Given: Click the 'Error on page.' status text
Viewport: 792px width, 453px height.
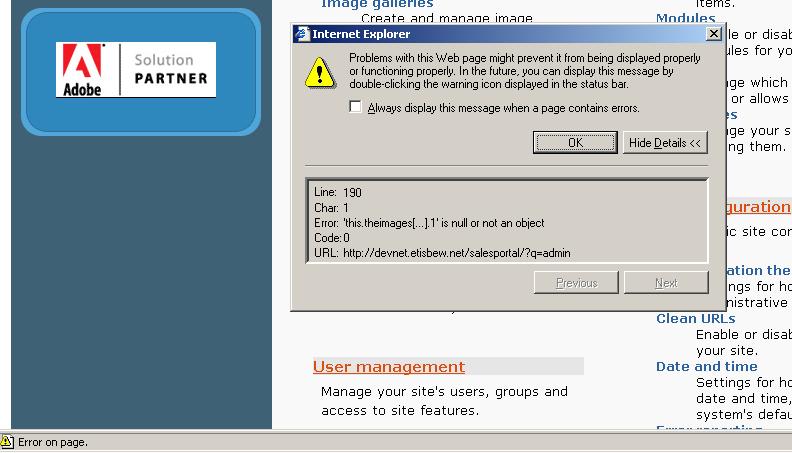Looking at the screenshot, I should point(53,442).
